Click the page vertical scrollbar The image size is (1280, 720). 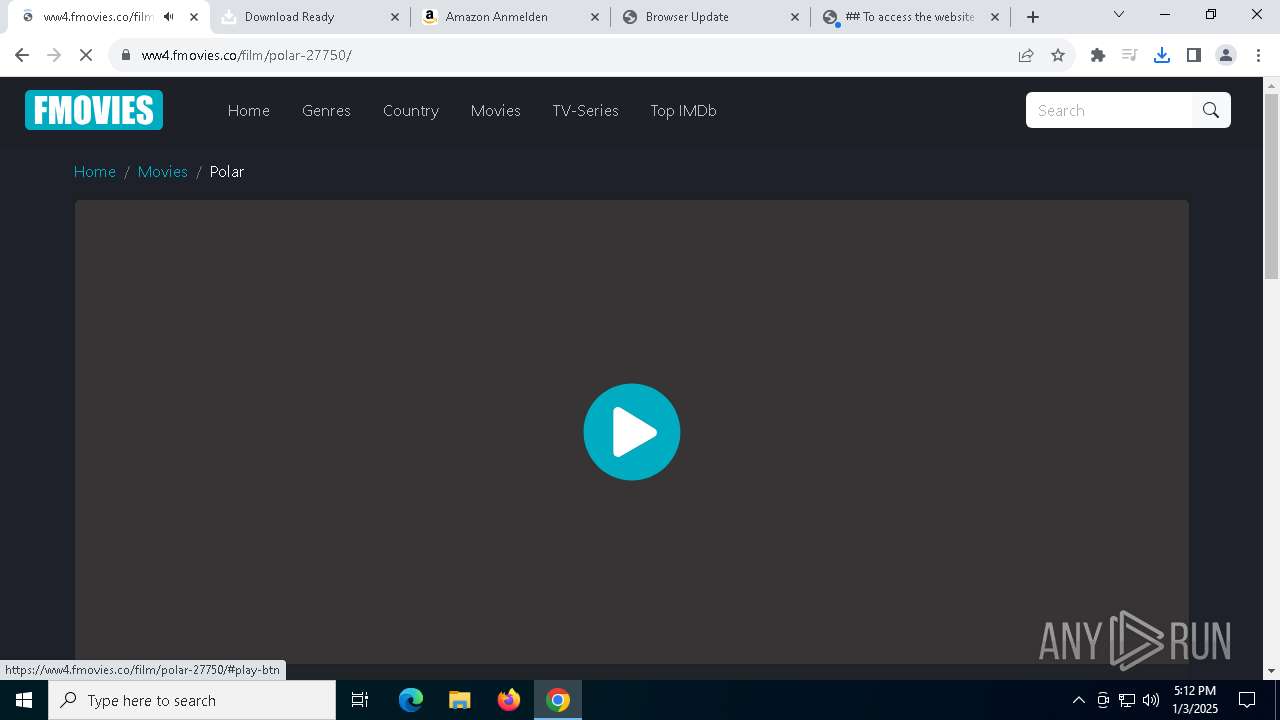click(x=1272, y=186)
